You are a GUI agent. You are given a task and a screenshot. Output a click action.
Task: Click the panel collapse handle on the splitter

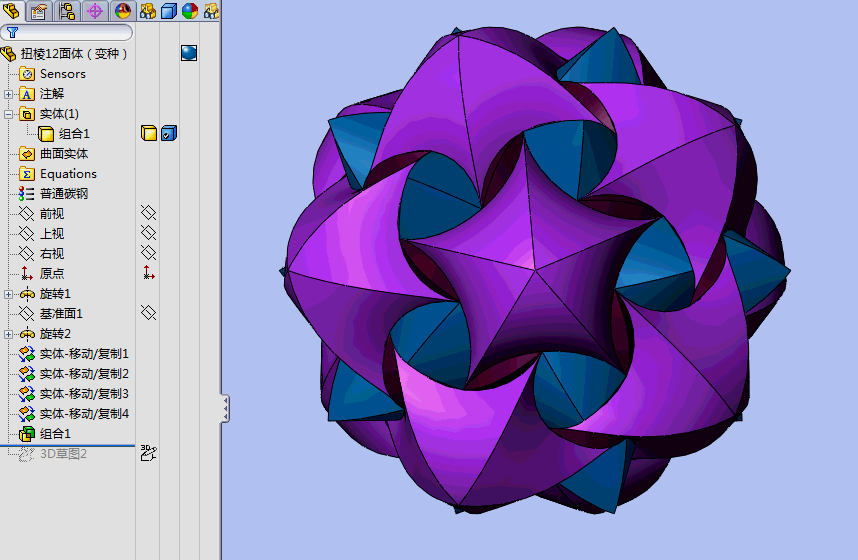pyautogui.click(x=225, y=408)
